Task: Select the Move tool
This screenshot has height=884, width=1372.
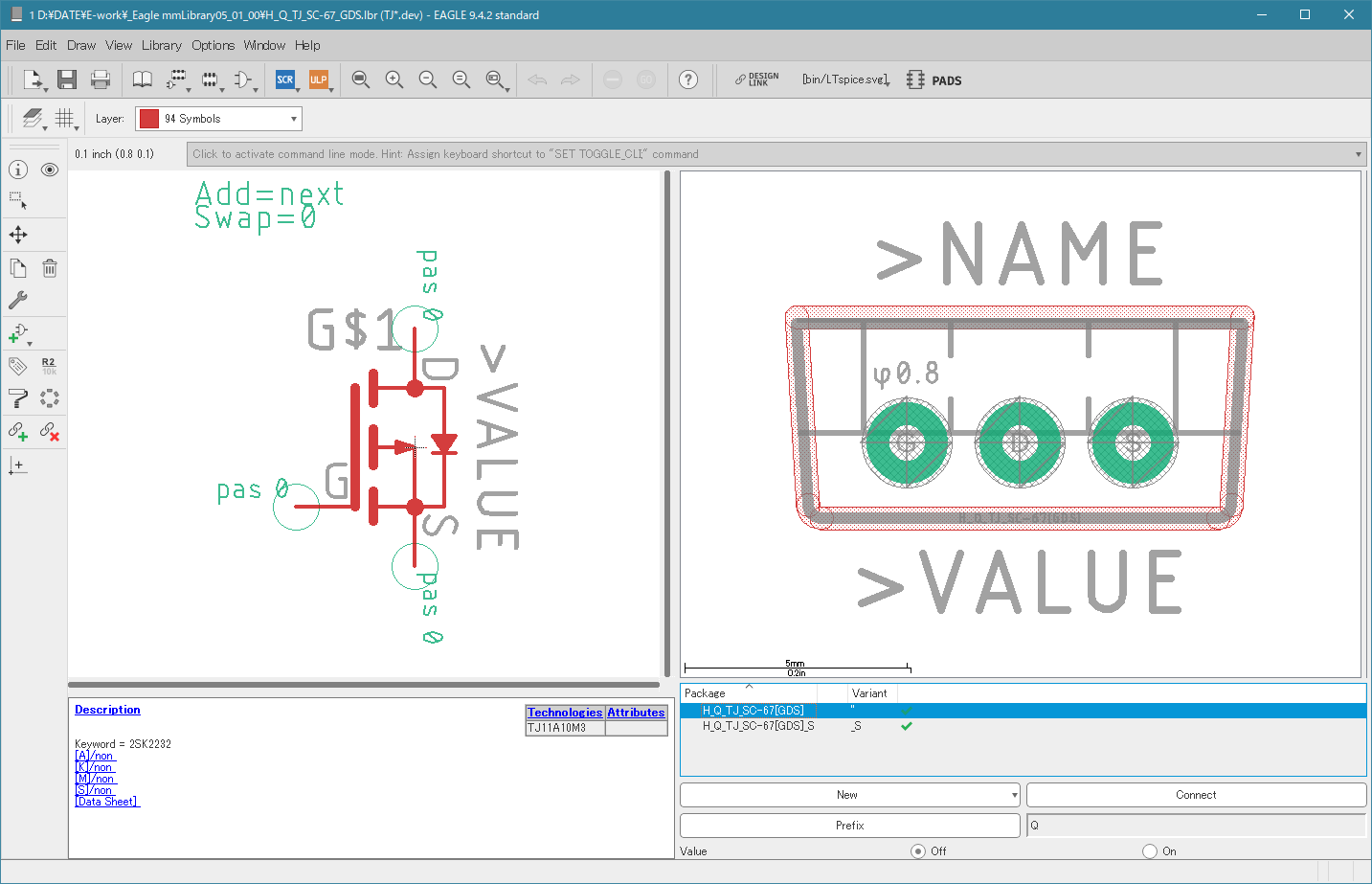Action: [18, 235]
